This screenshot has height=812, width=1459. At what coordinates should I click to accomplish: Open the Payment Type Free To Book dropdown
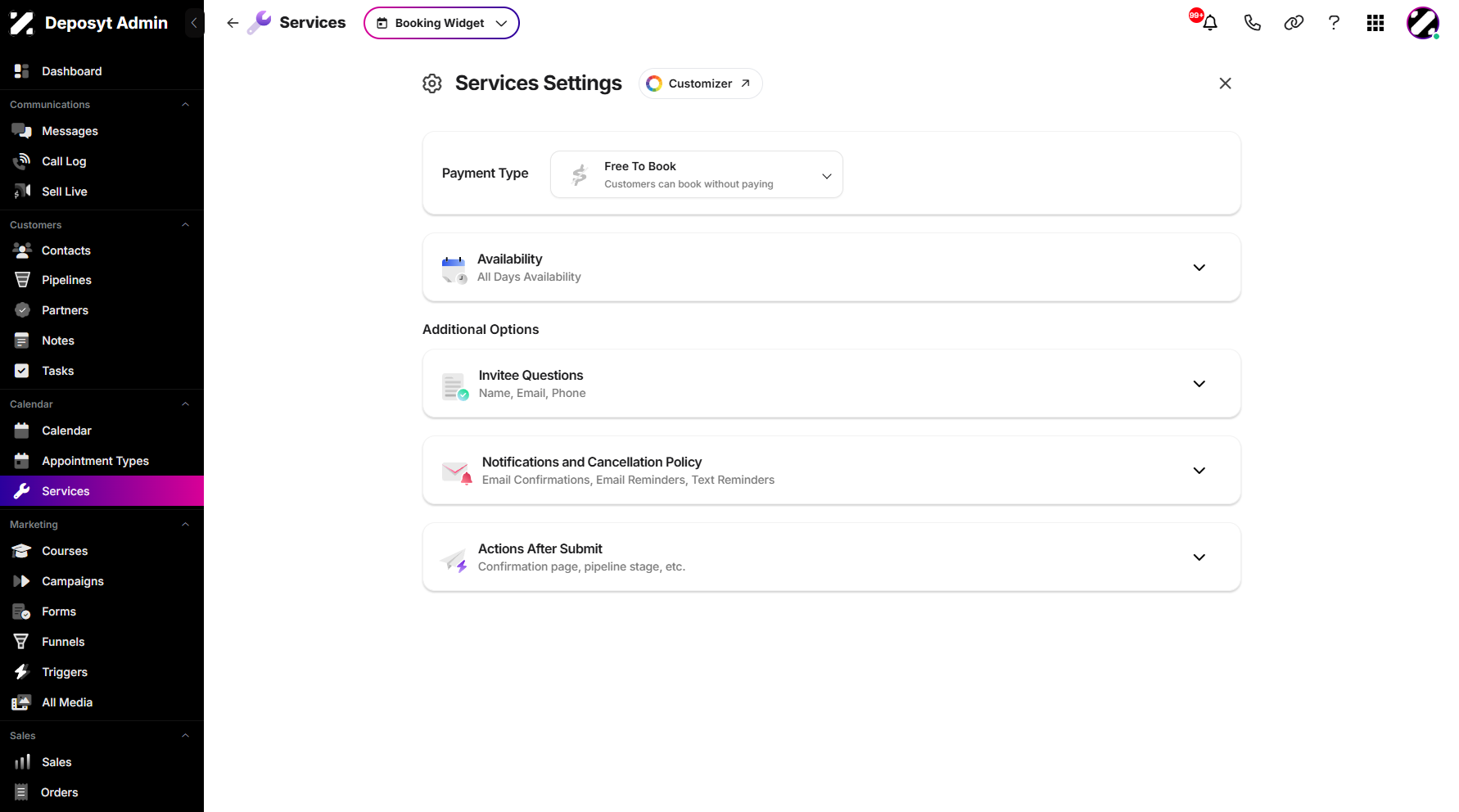(697, 174)
